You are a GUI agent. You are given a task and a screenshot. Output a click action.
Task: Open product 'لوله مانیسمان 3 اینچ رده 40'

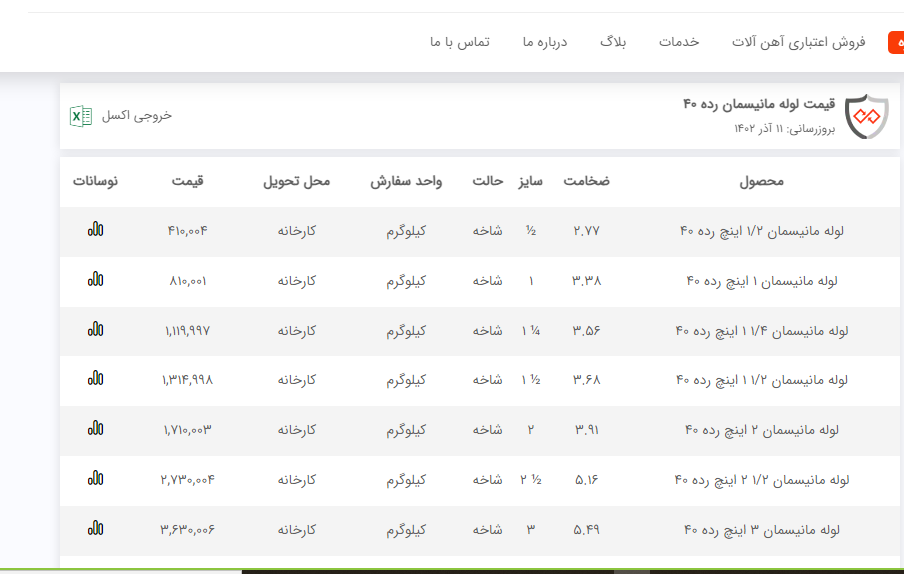(x=762, y=529)
